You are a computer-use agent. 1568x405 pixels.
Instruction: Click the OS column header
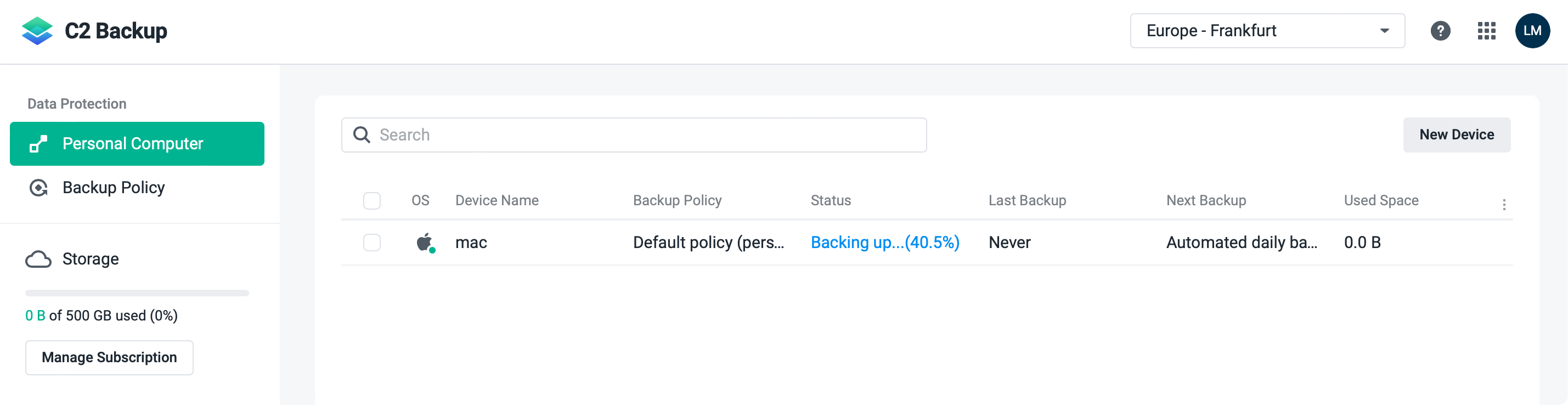point(420,201)
